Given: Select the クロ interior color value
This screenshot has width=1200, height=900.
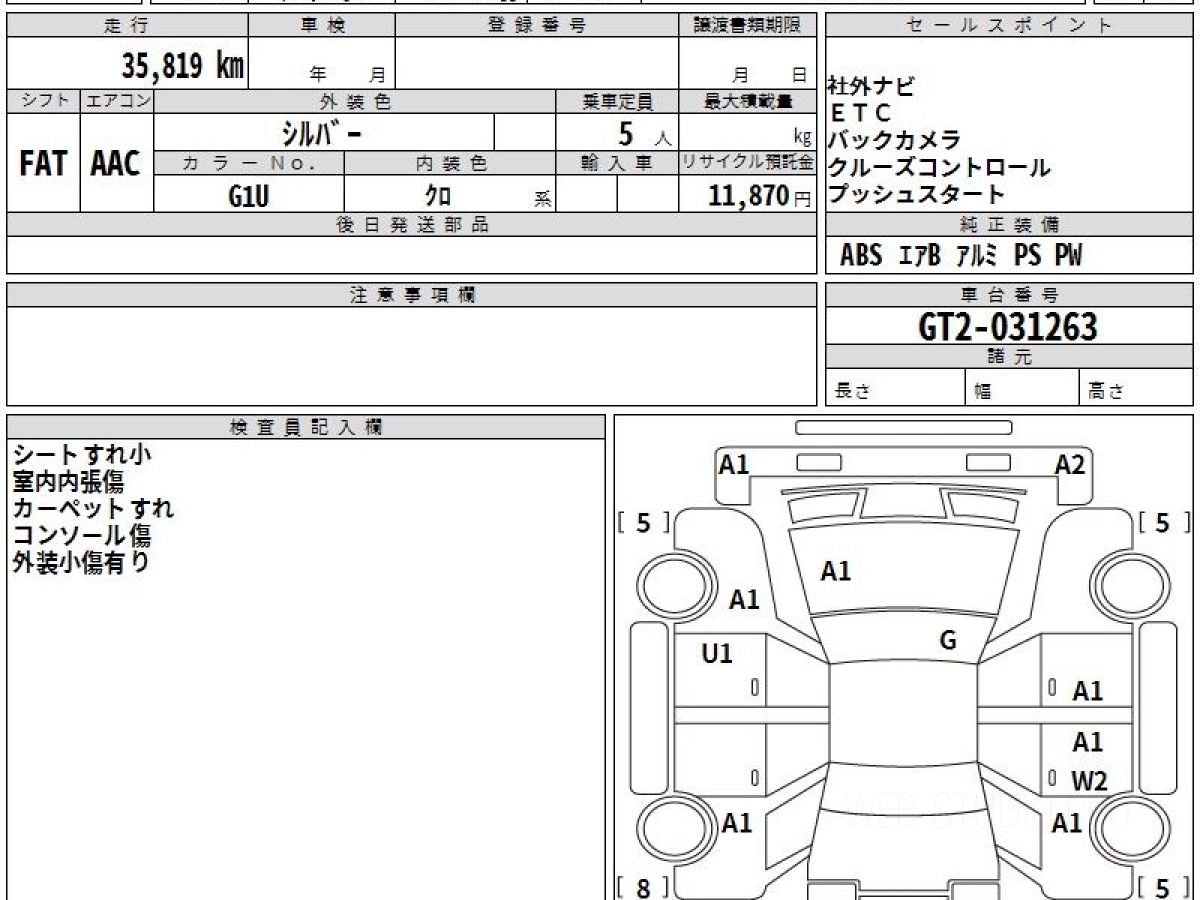Looking at the screenshot, I should (438, 196).
